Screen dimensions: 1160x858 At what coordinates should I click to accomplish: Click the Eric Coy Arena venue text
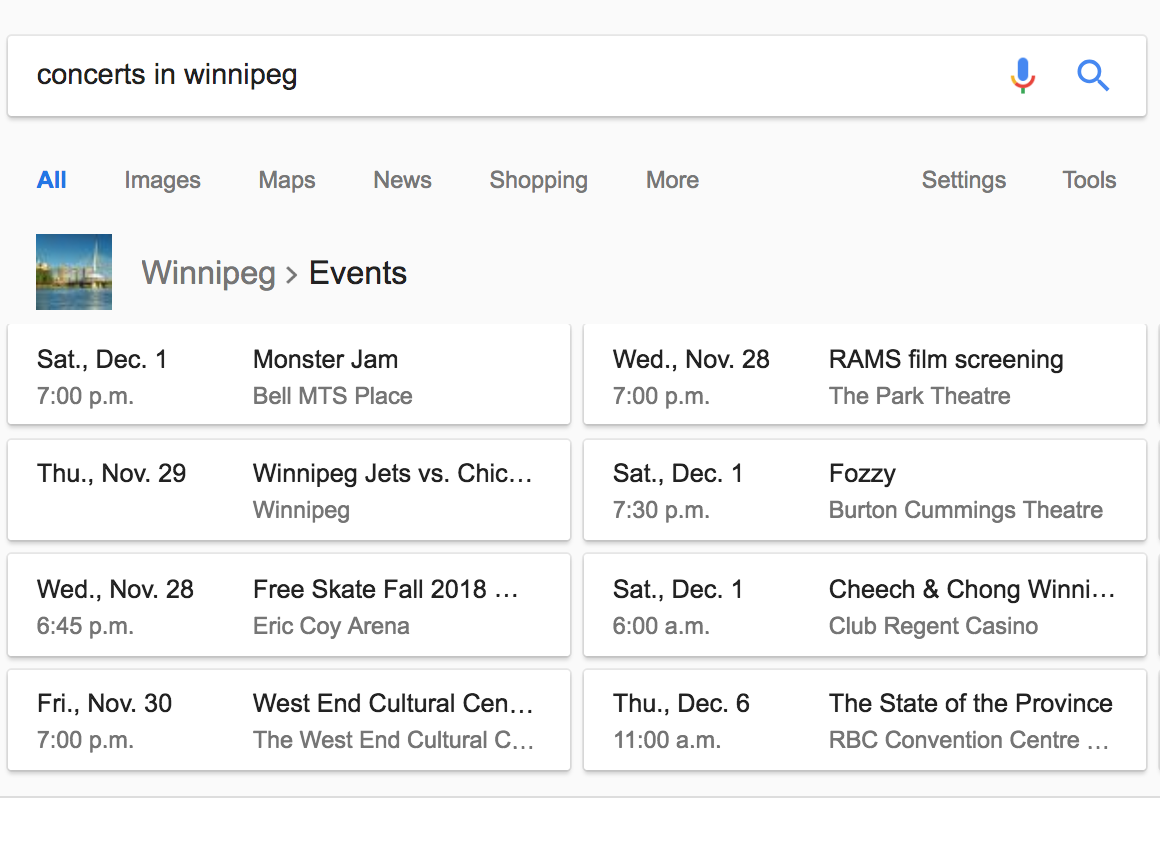pos(331,626)
